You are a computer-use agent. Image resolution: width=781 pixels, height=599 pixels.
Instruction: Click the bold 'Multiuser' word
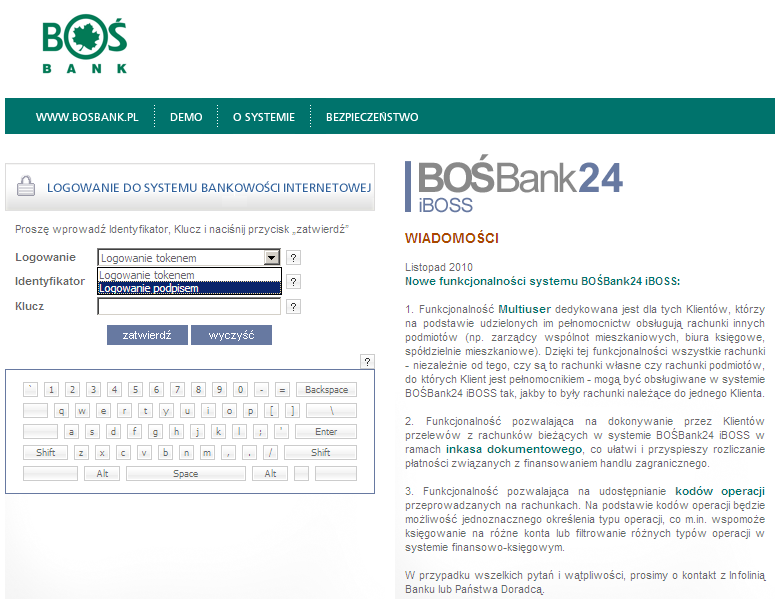click(524, 309)
